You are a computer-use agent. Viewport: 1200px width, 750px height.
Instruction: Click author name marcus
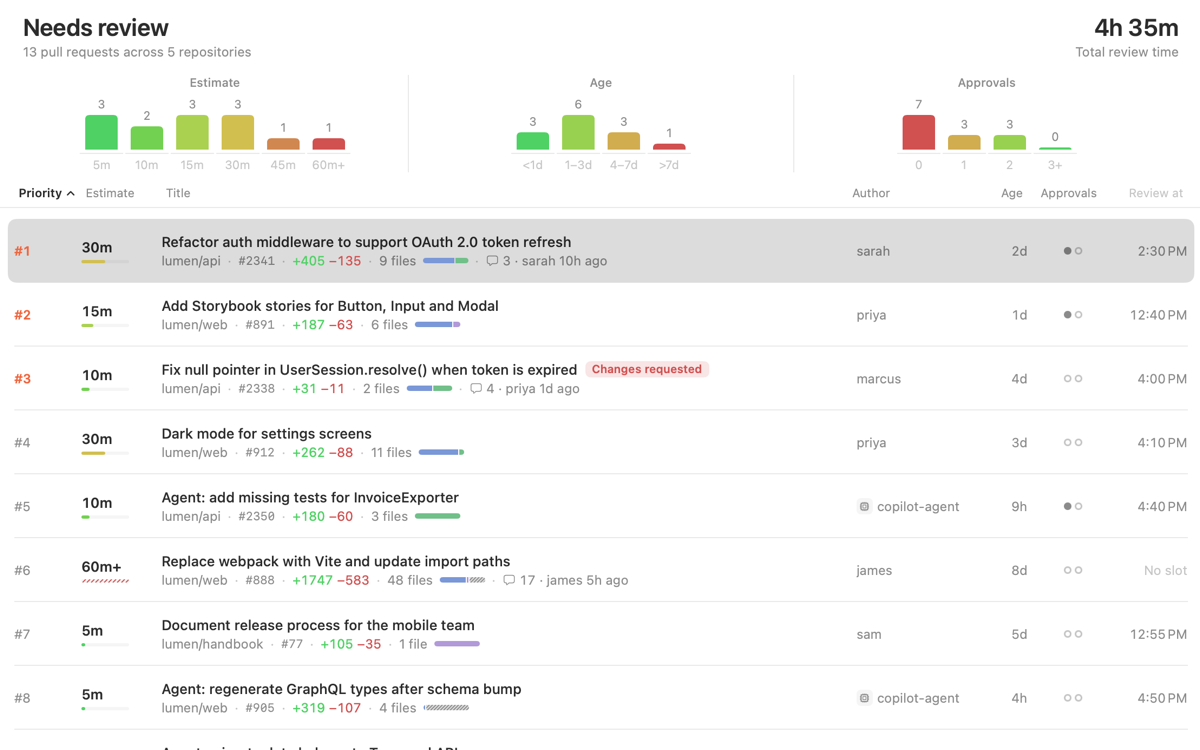point(879,379)
